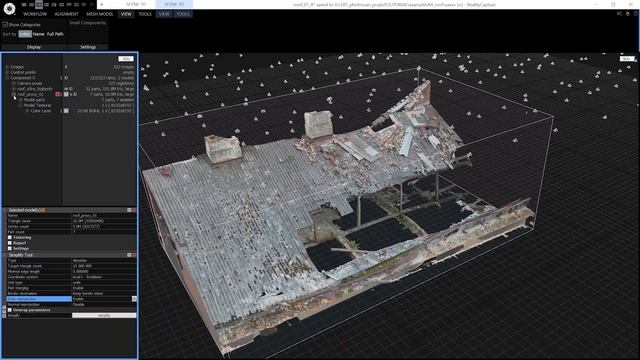Screen dimensions: 640x360
Task: Click 1Ds panel view button in left panel
Action: pyautogui.click(x=126, y=59)
